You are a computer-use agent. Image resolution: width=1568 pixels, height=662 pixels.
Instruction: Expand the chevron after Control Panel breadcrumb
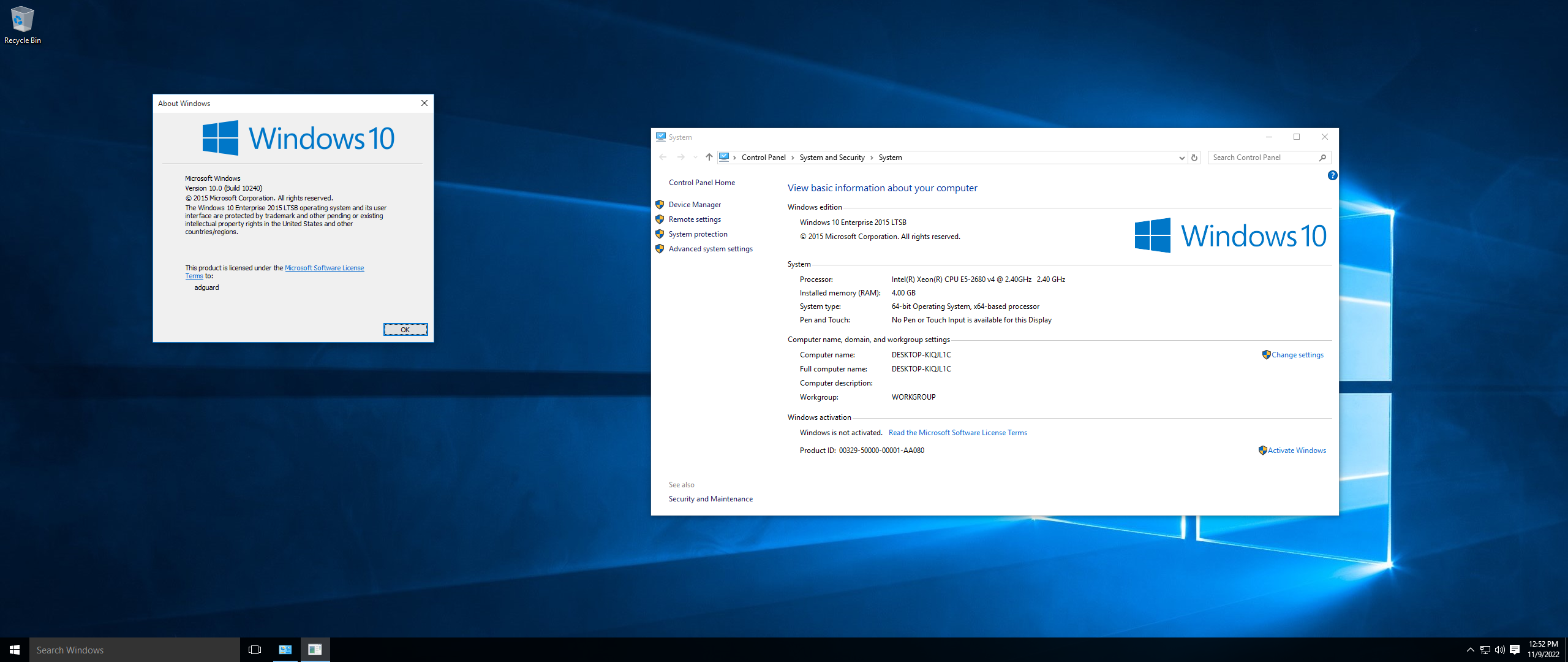[x=793, y=158]
